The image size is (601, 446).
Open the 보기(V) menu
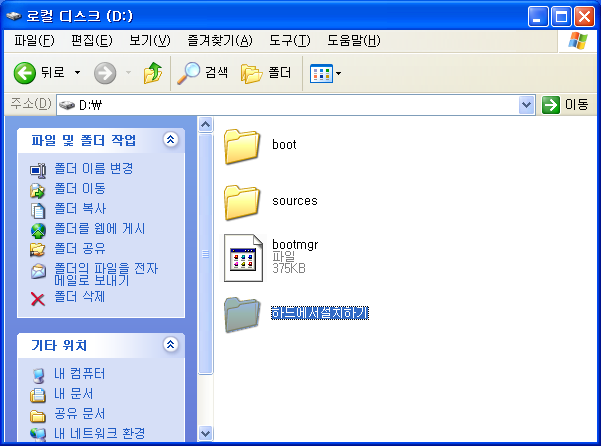(149, 40)
